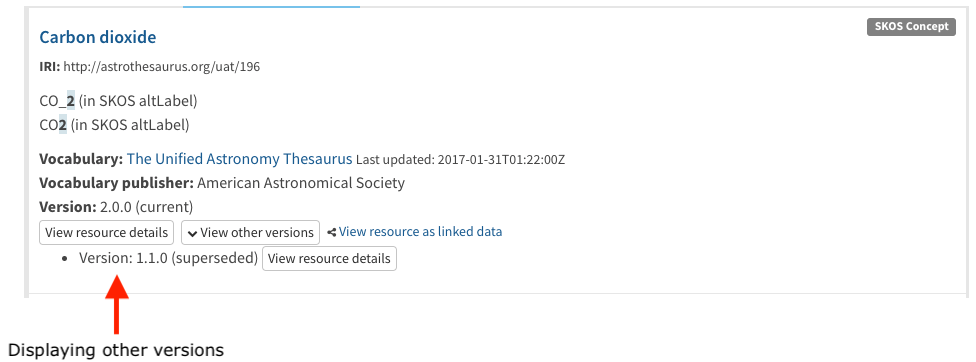
Task: Click the American Astronomical Society publisher text
Action: point(301,183)
